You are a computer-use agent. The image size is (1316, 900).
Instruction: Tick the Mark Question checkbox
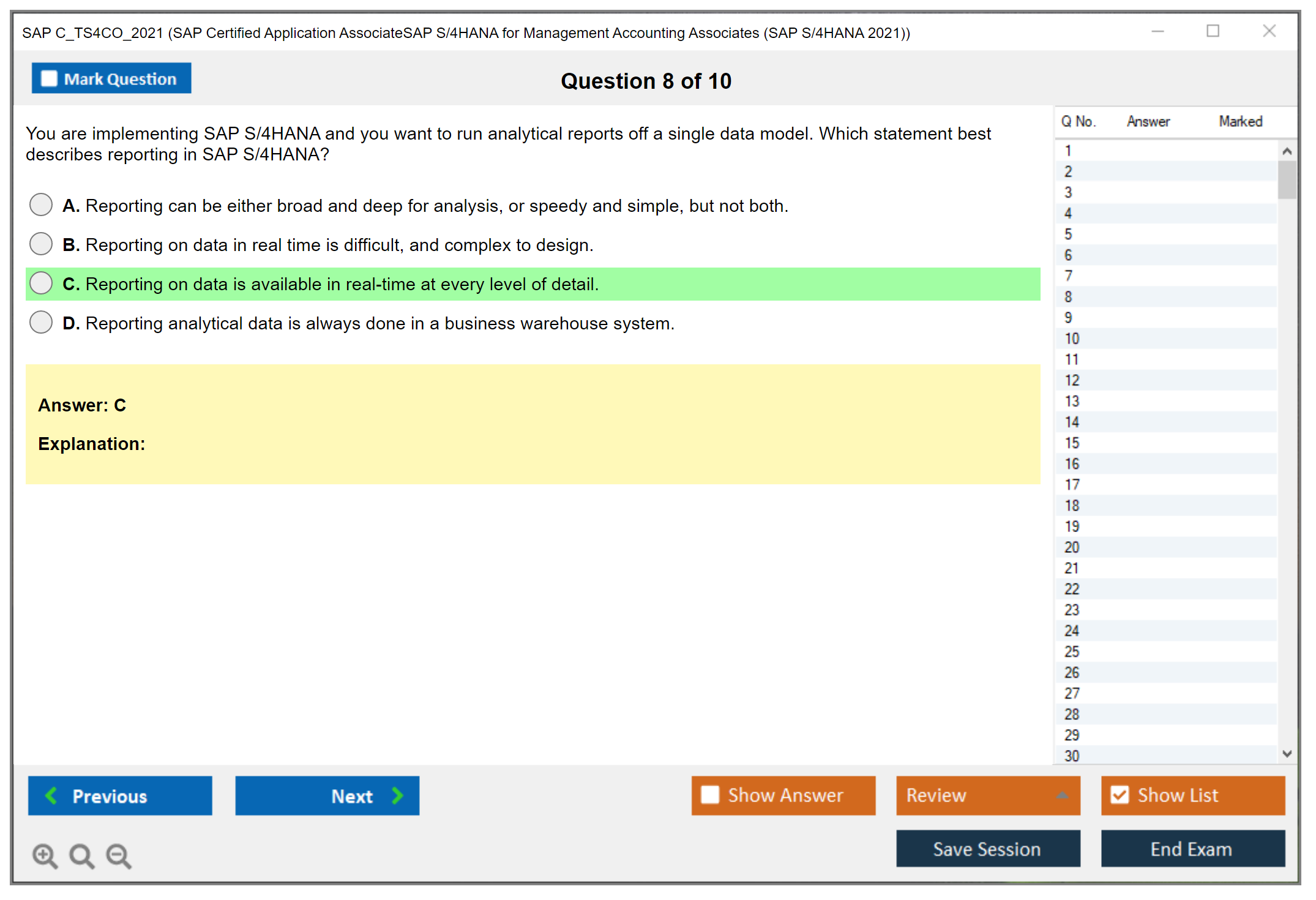coord(49,79)
